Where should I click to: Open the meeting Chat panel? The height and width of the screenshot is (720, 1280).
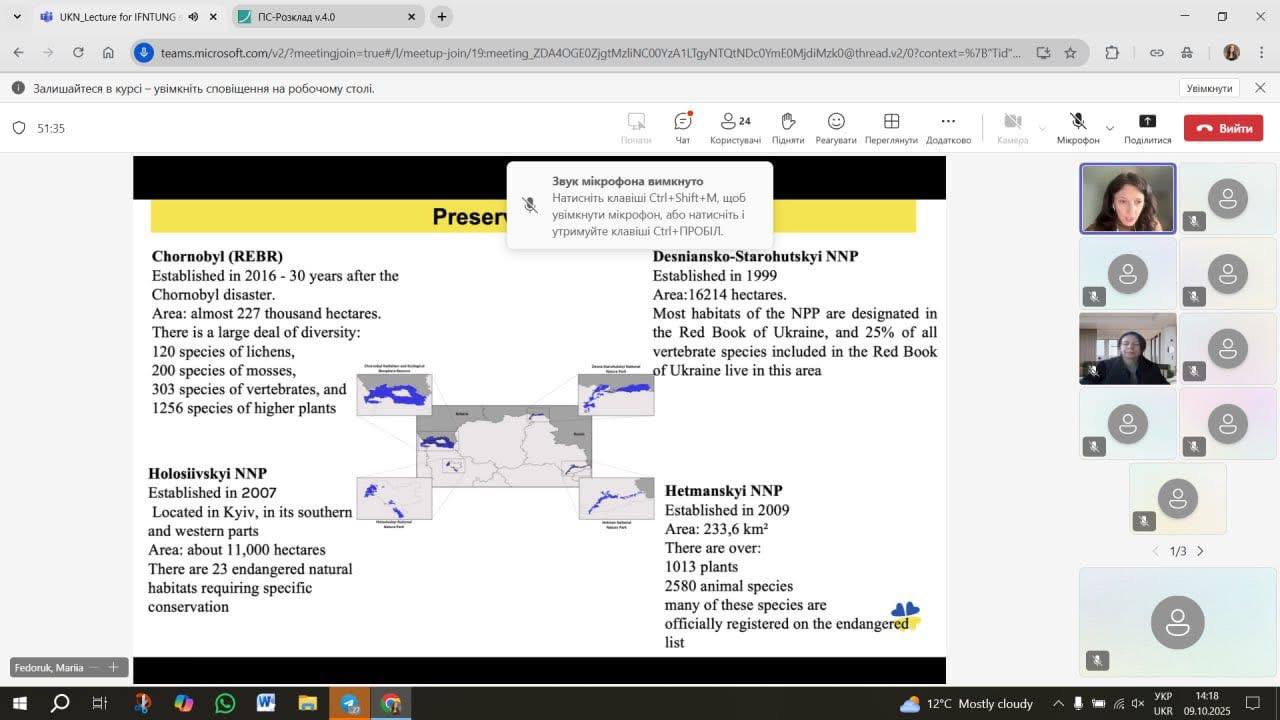pos(683,127)
